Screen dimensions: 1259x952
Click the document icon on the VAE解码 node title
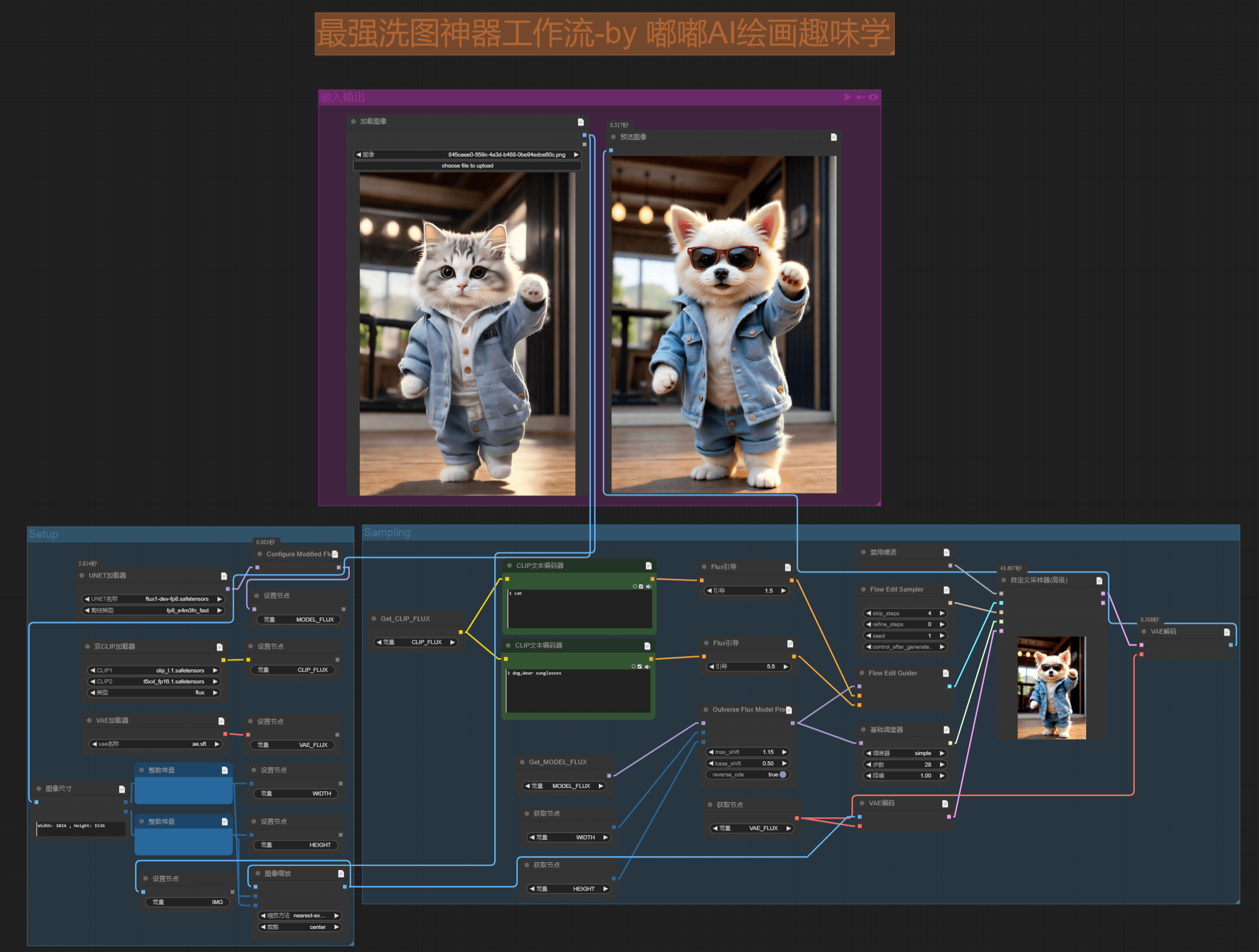click(1227, 632)
